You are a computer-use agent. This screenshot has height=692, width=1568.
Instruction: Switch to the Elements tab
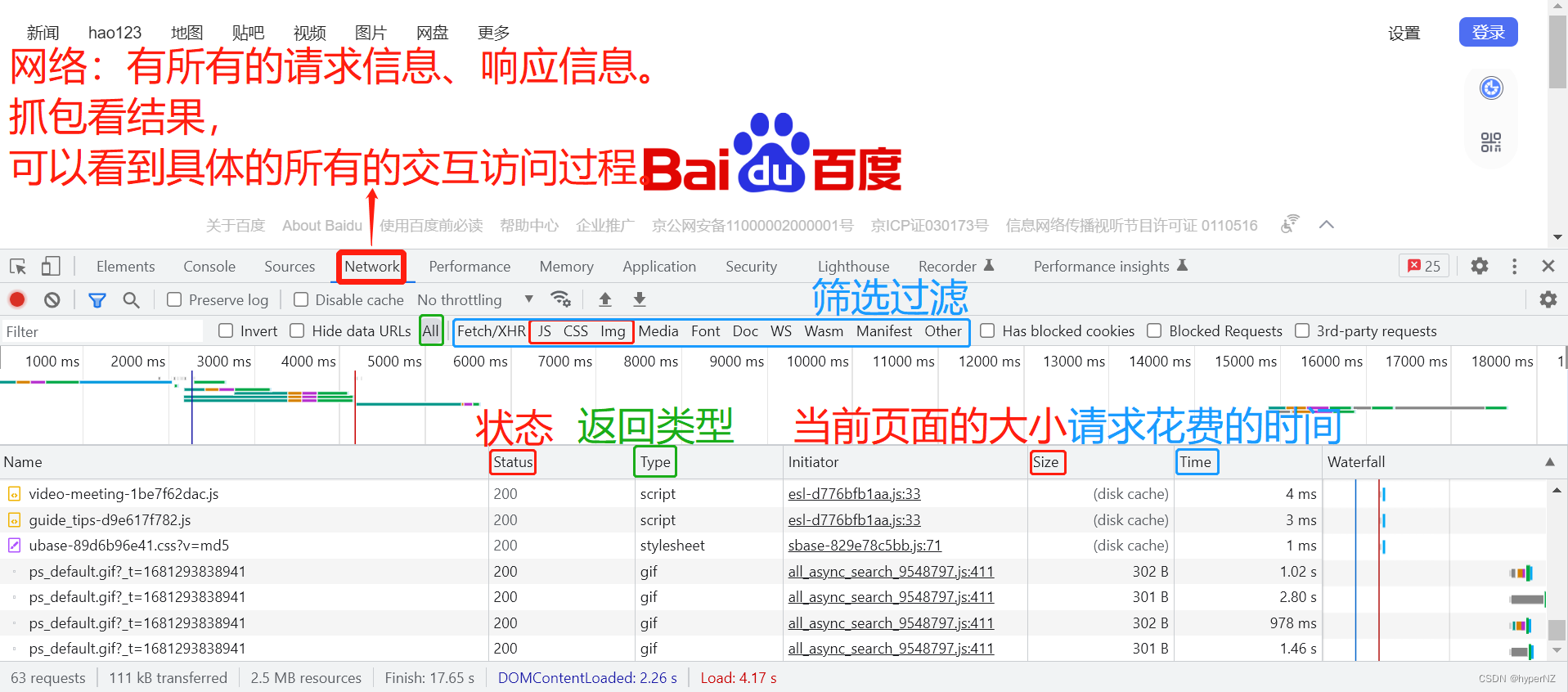coord(125,267)
